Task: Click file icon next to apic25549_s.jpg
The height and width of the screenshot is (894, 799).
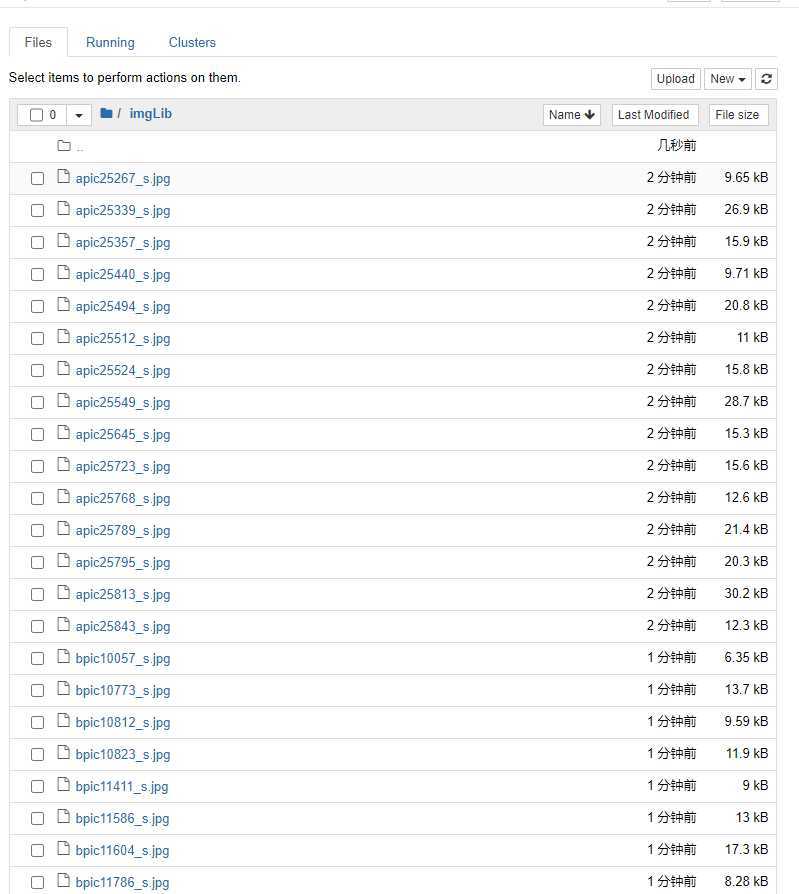Action: 63,400
